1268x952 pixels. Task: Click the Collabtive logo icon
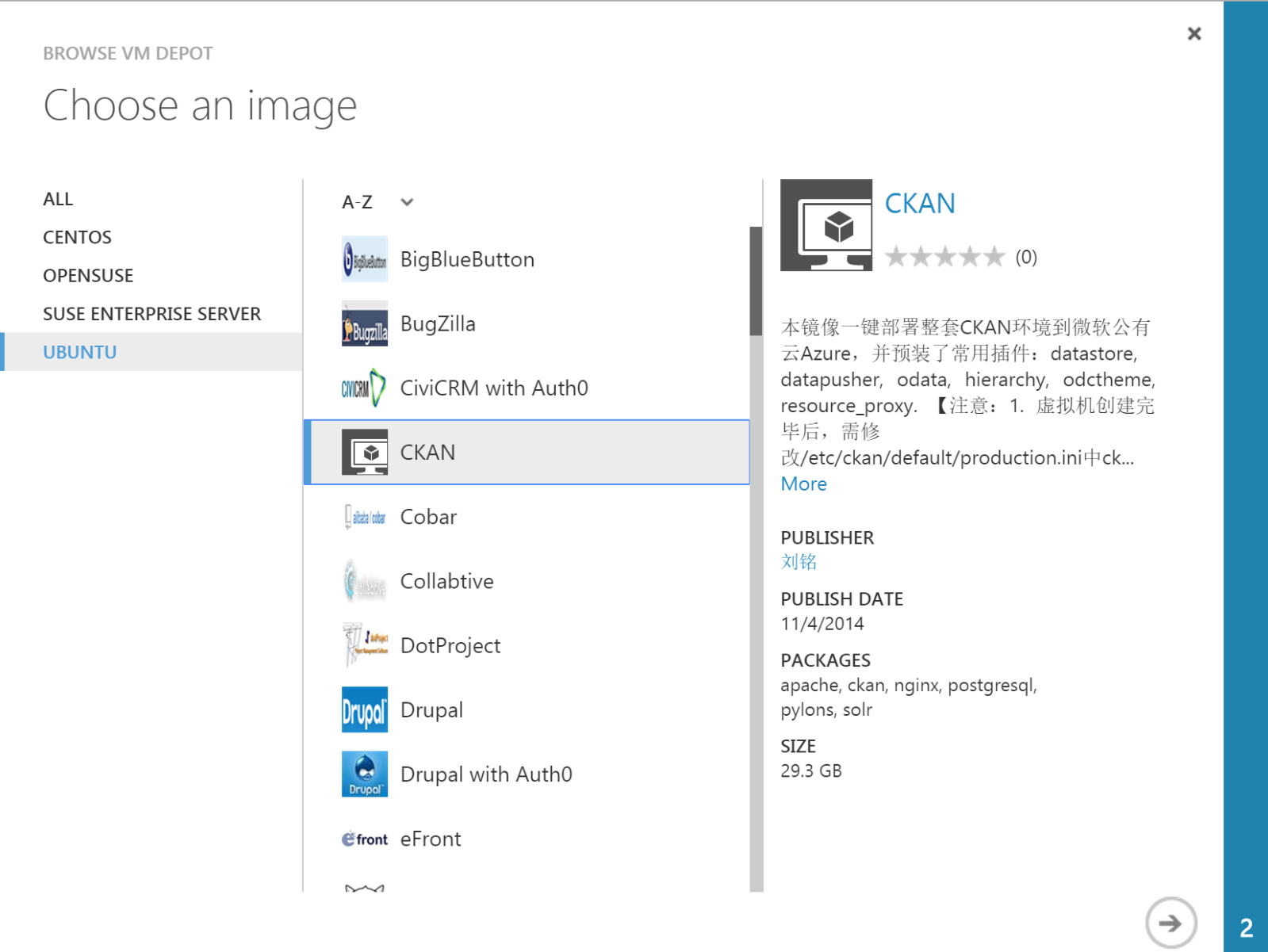pyautogui.click(x=365, y=581)
